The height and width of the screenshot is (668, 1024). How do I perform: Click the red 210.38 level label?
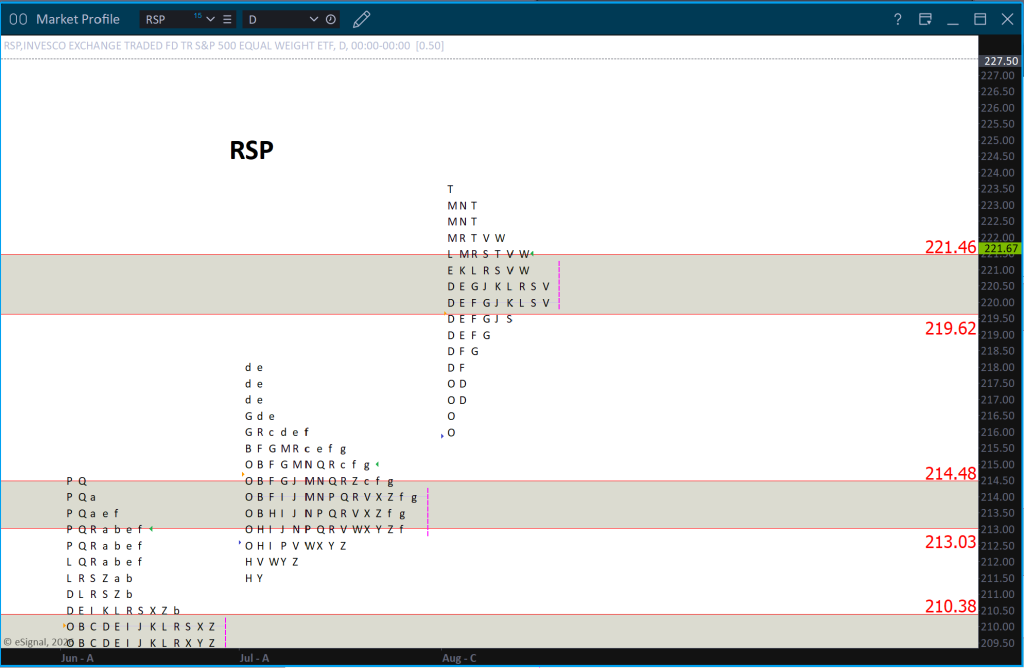coord(950,606)
